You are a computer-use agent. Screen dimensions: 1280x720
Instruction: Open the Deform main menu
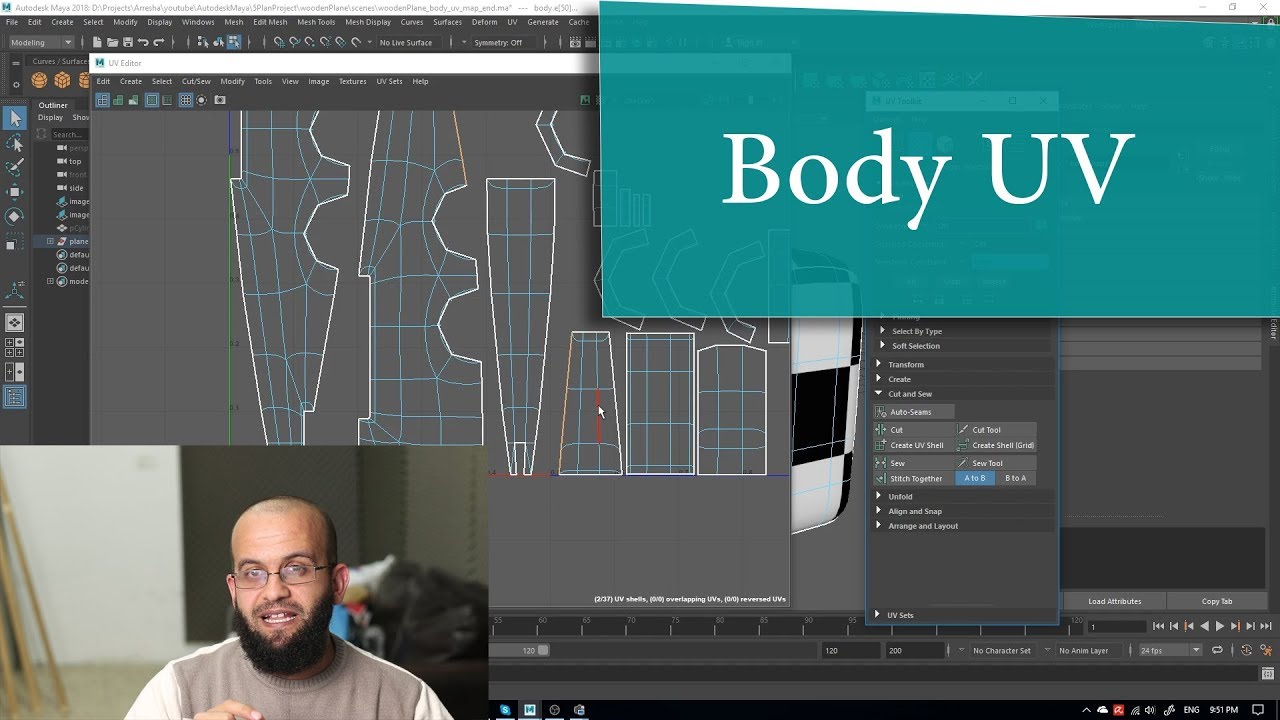click(x=484, y=22)
